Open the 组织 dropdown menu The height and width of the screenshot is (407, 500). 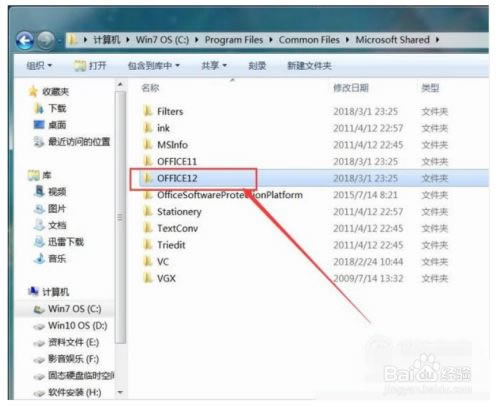click(39, 65)
